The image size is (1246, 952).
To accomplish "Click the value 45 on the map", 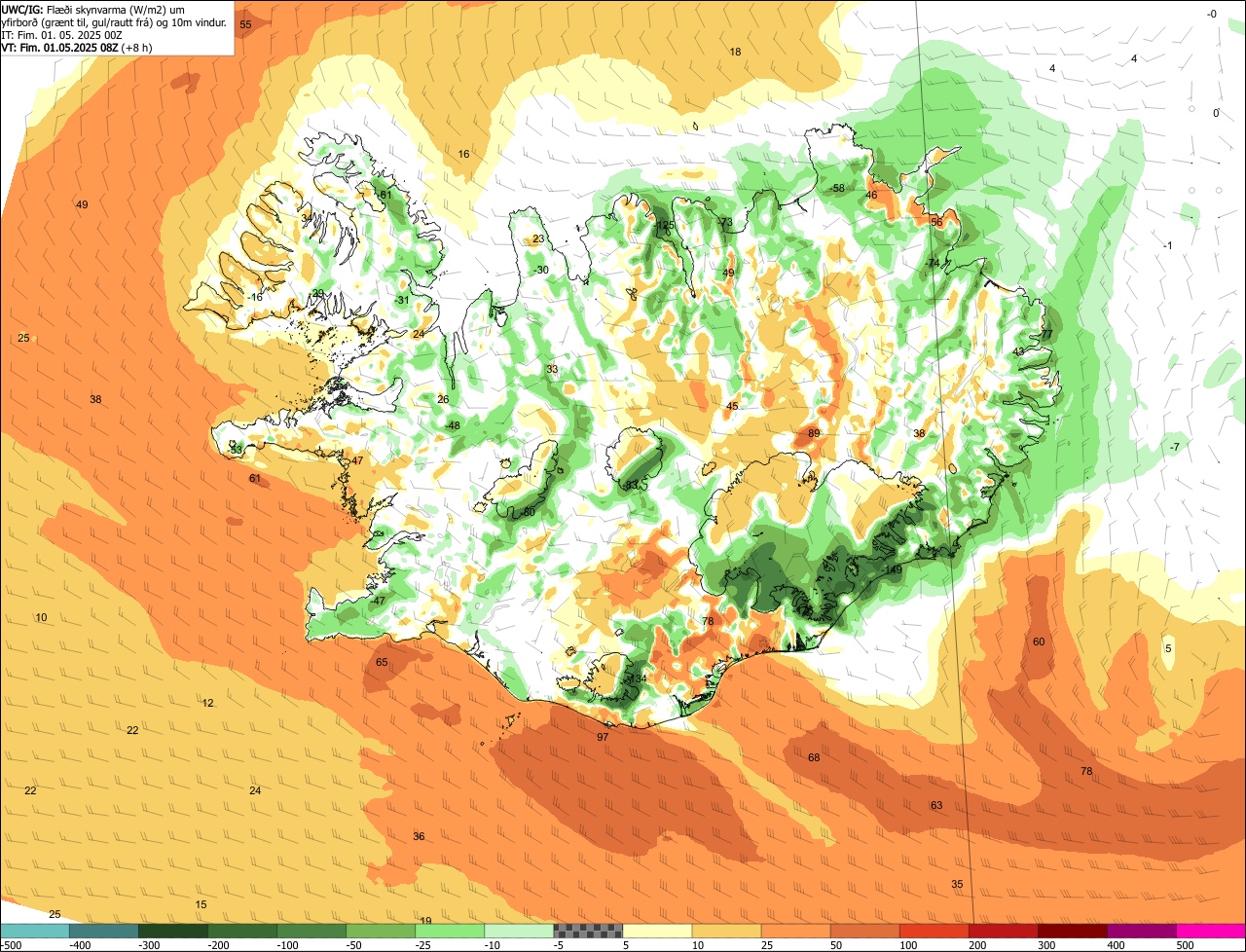I will pos(732,406).
